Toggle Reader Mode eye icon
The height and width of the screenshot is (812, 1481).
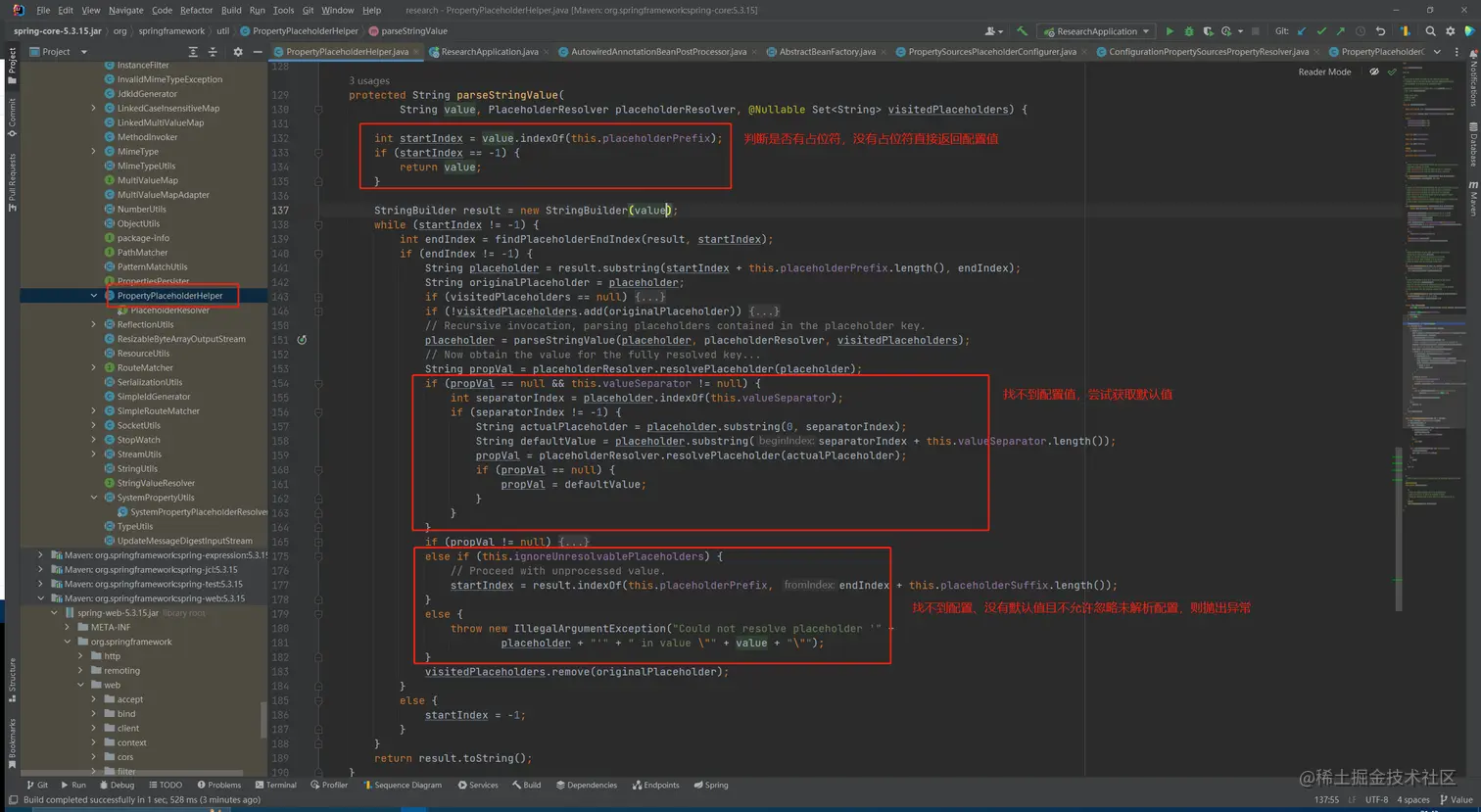1374,72
